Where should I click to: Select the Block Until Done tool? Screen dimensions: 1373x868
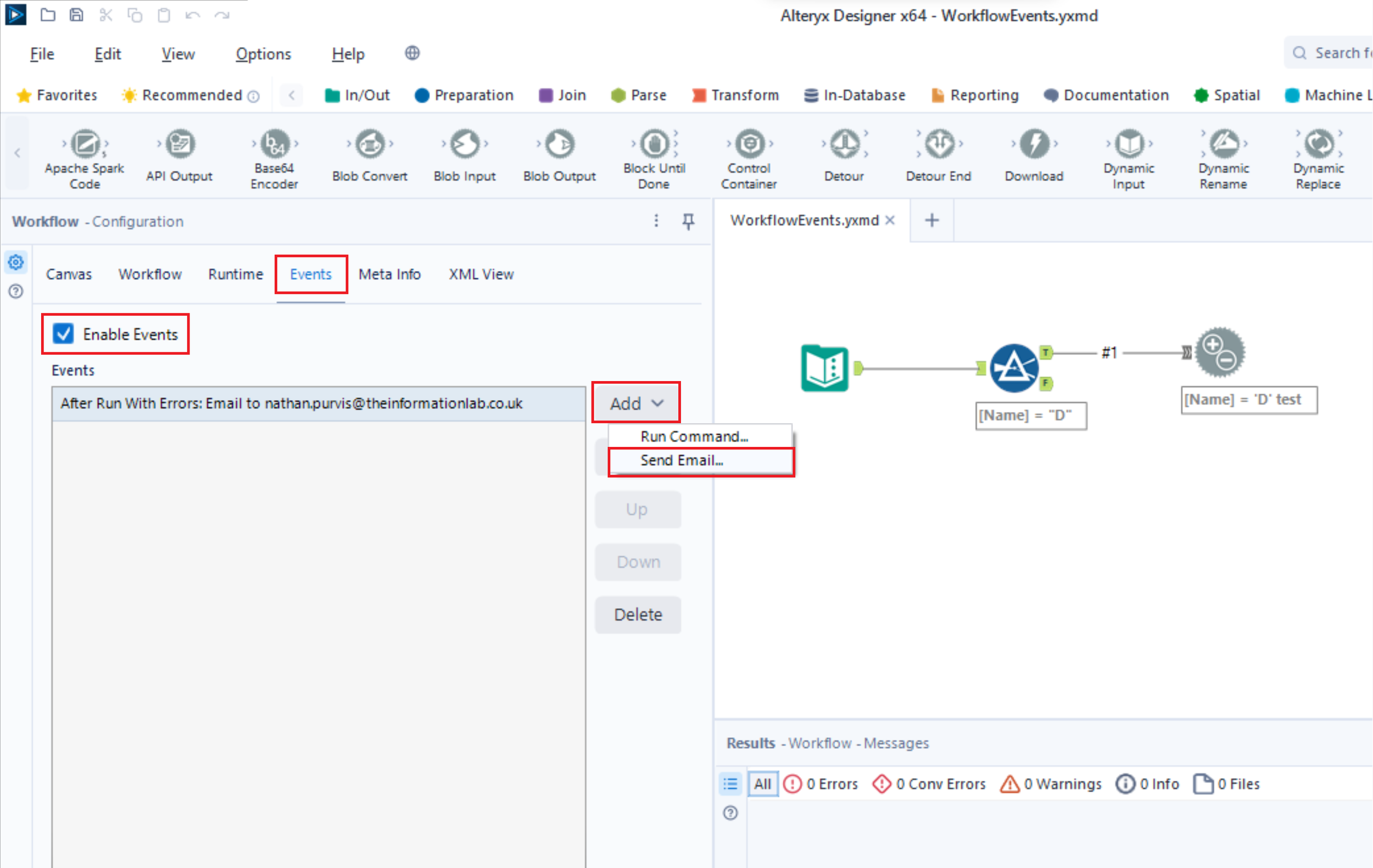coord(654,144)
